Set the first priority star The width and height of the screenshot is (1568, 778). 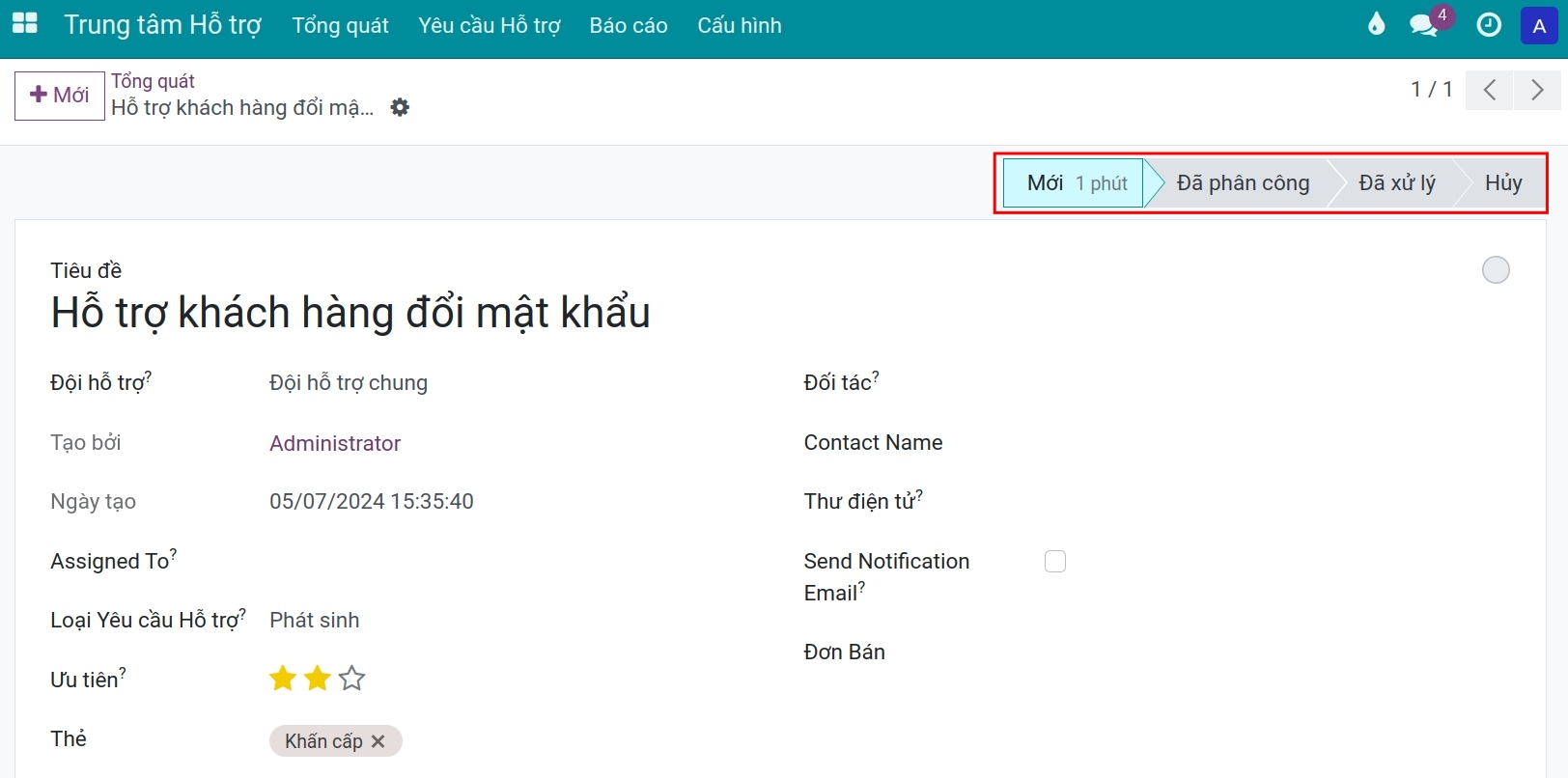pos(283,679)
